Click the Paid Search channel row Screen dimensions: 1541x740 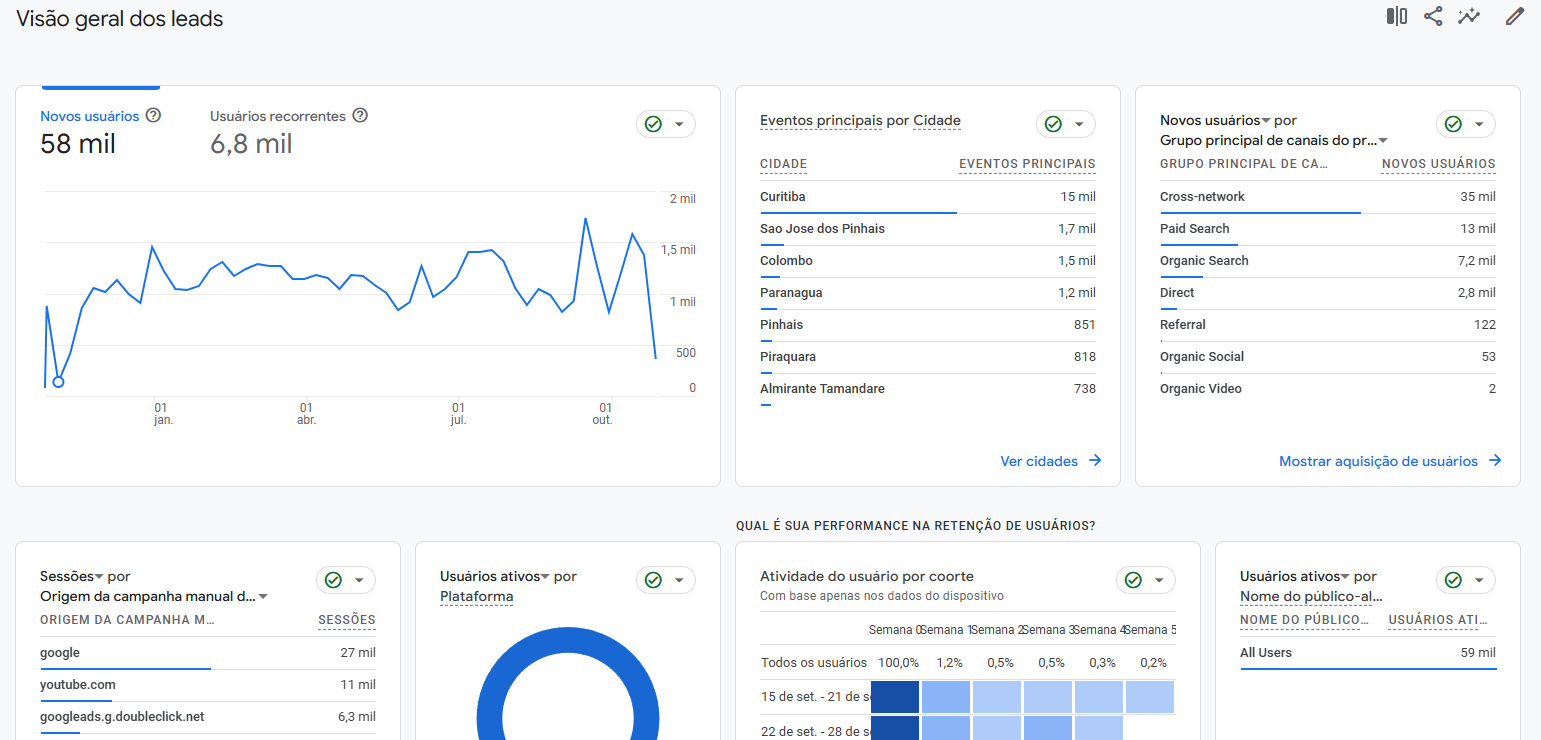coord(1328,229)
